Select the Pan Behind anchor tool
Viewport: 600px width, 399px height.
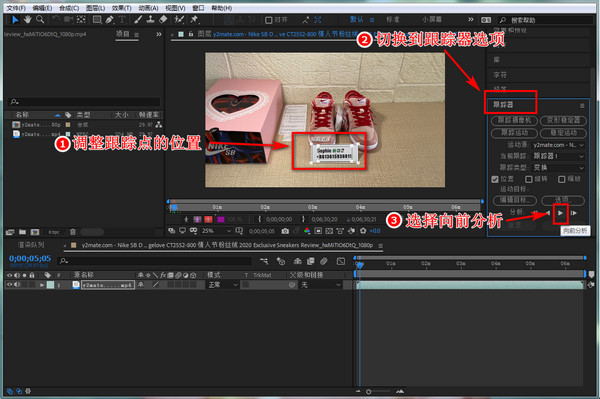pyautogui.click(x=81, y=20)
